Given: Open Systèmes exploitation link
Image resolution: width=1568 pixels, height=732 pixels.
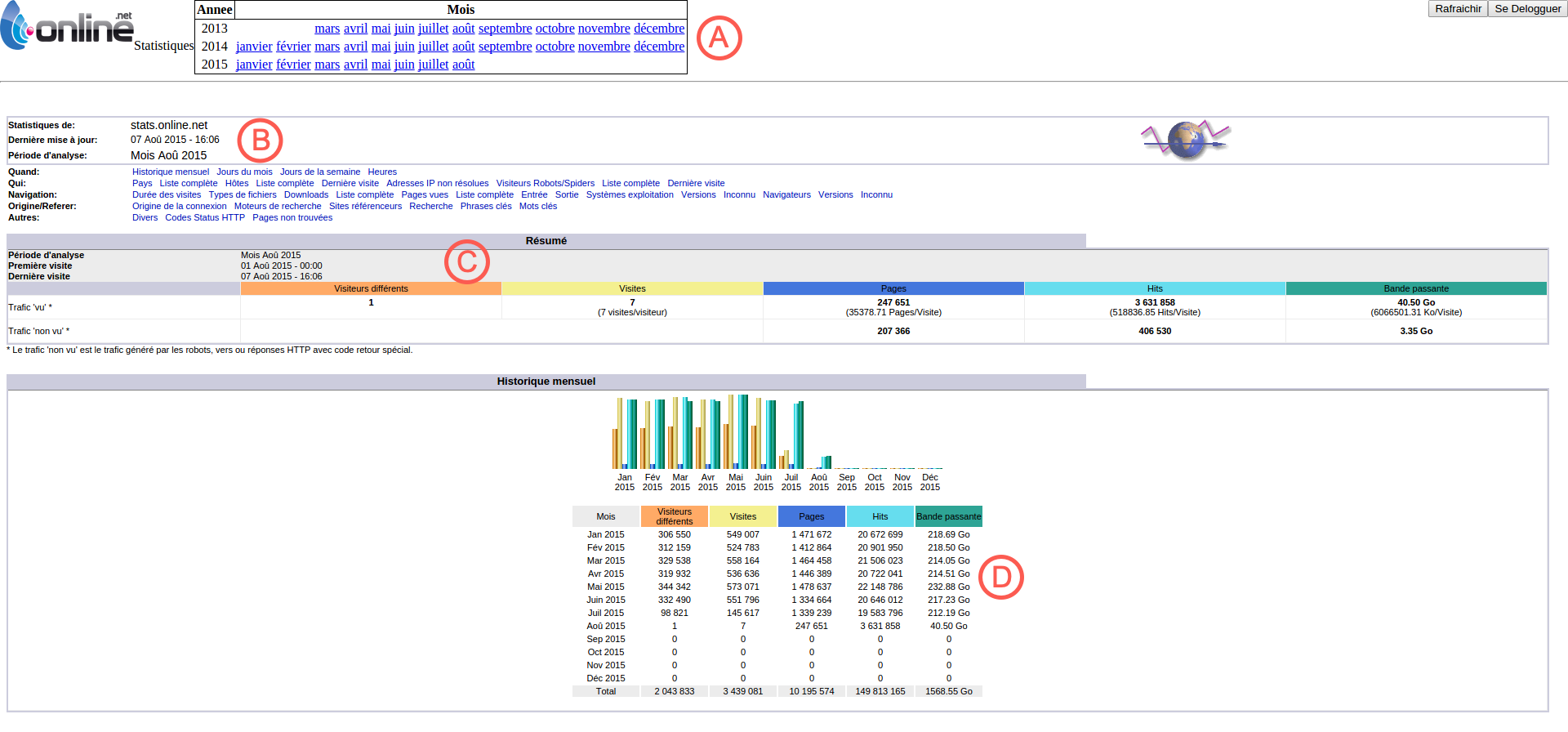Looking at the screenshot, I should click(x=629, y=194).
